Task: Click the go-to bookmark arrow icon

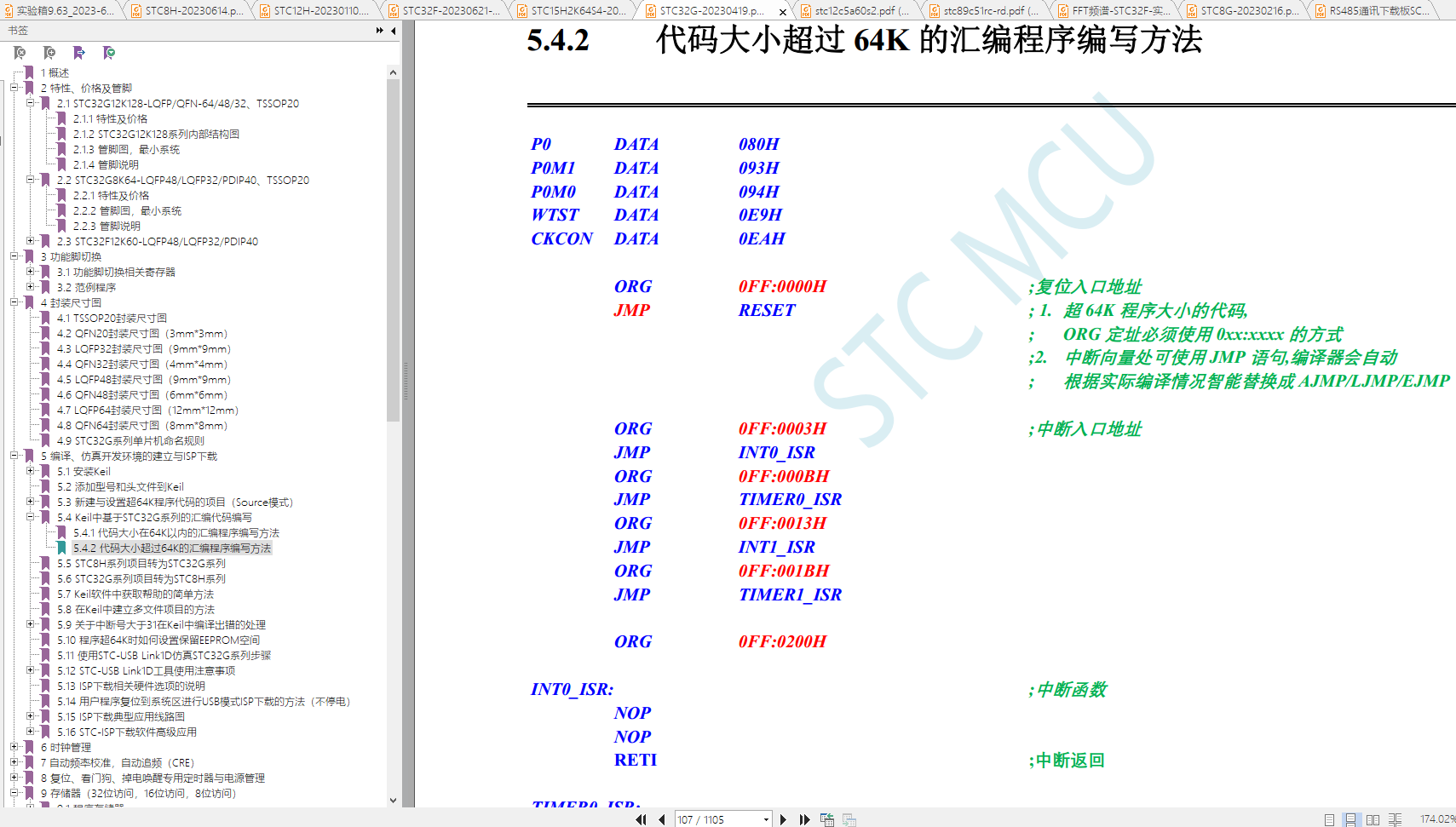Action: coord(79,53)
